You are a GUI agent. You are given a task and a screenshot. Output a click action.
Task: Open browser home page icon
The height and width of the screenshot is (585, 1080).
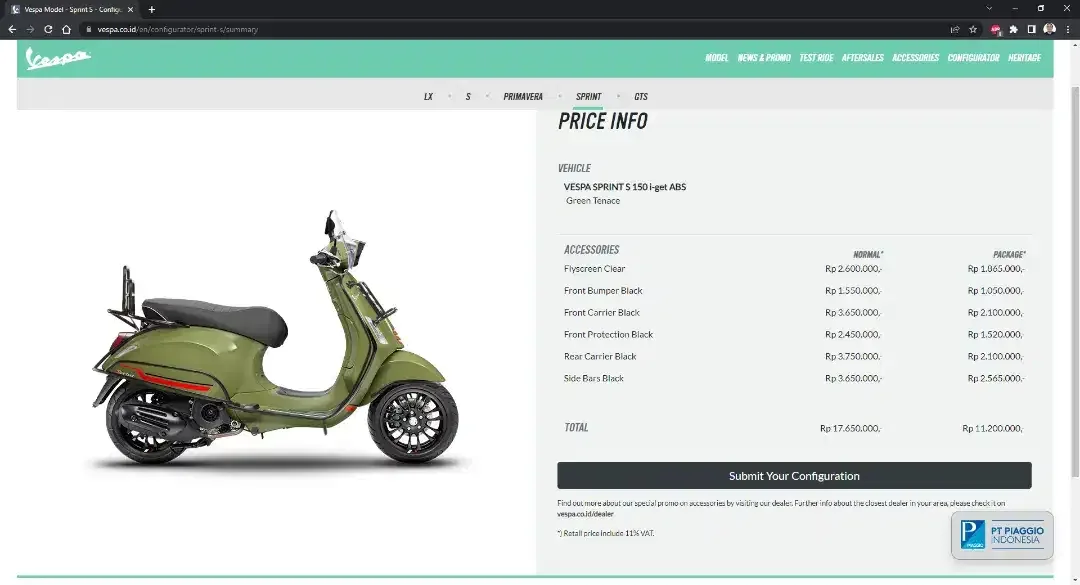[66, 29]
